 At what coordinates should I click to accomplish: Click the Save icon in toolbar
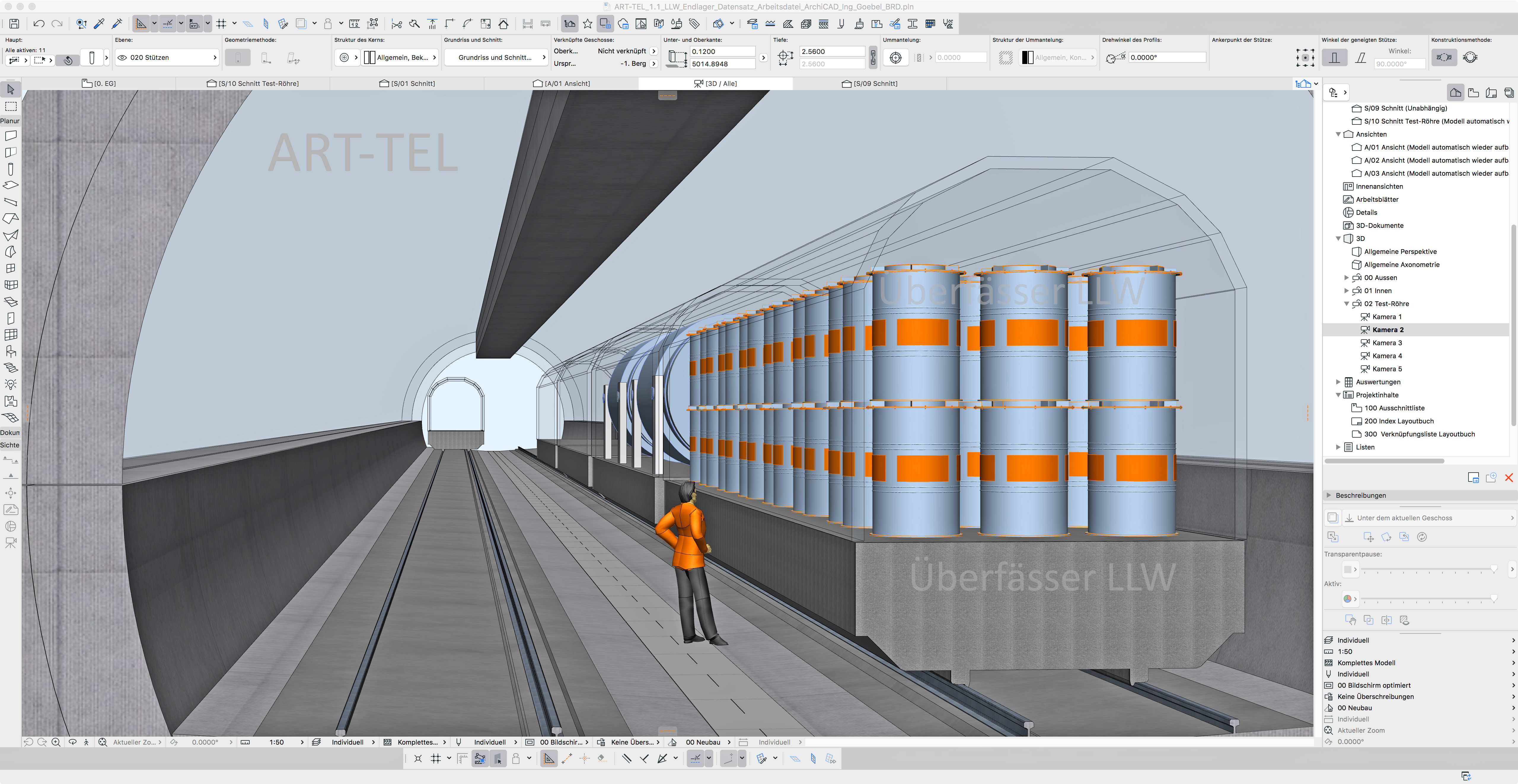(14, 24)
